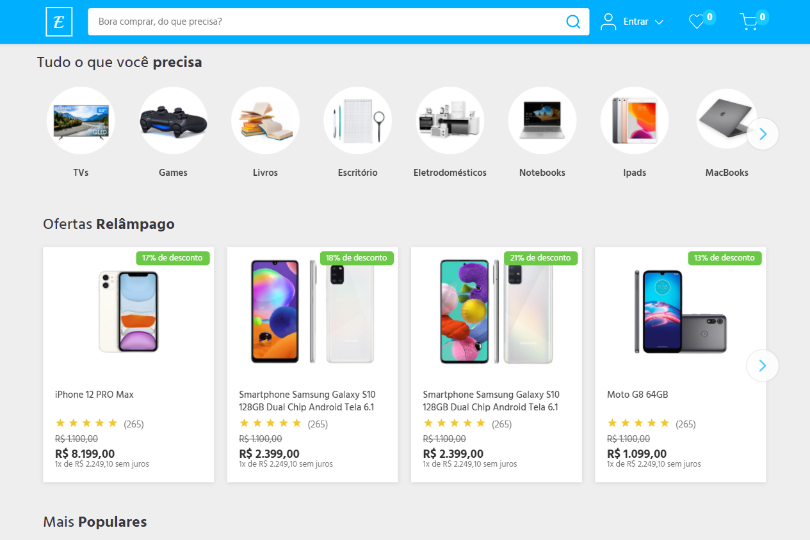Viewport: 810px width, 540px height.
Task: Click the user account icon
Action: pos(608,21)
